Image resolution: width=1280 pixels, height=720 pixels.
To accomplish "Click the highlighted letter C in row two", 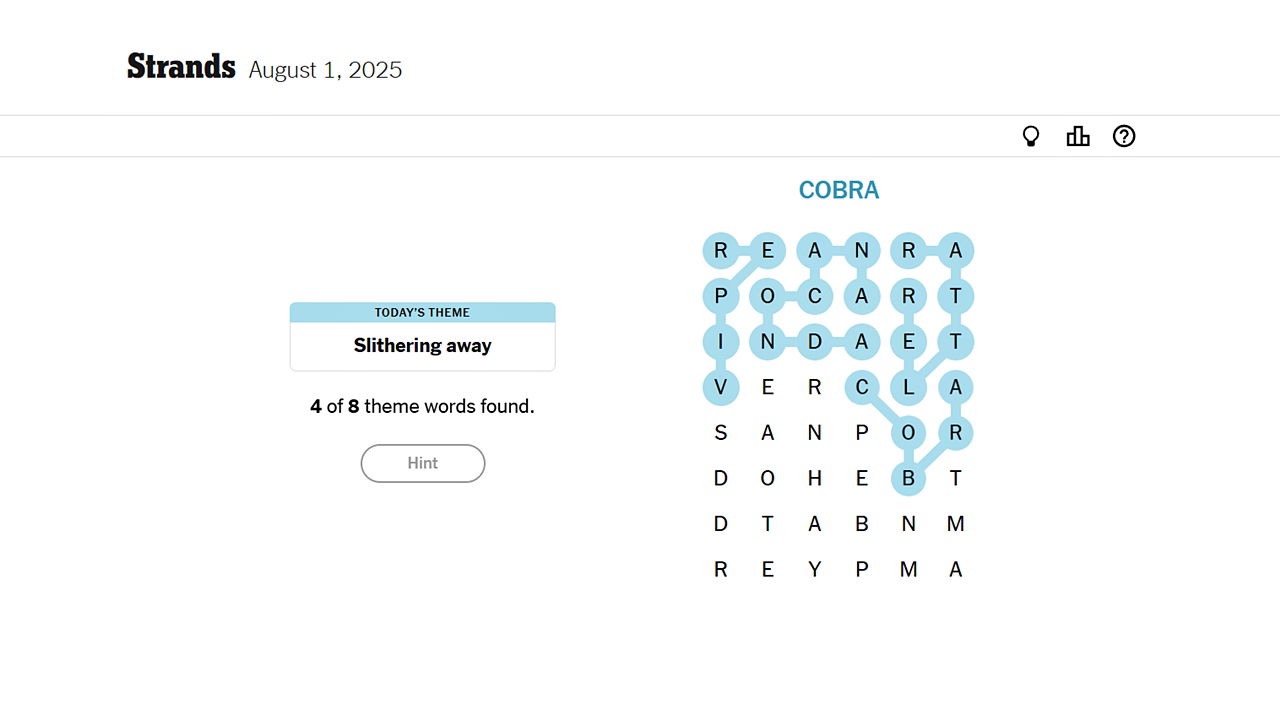I will [x=815, y=296].
